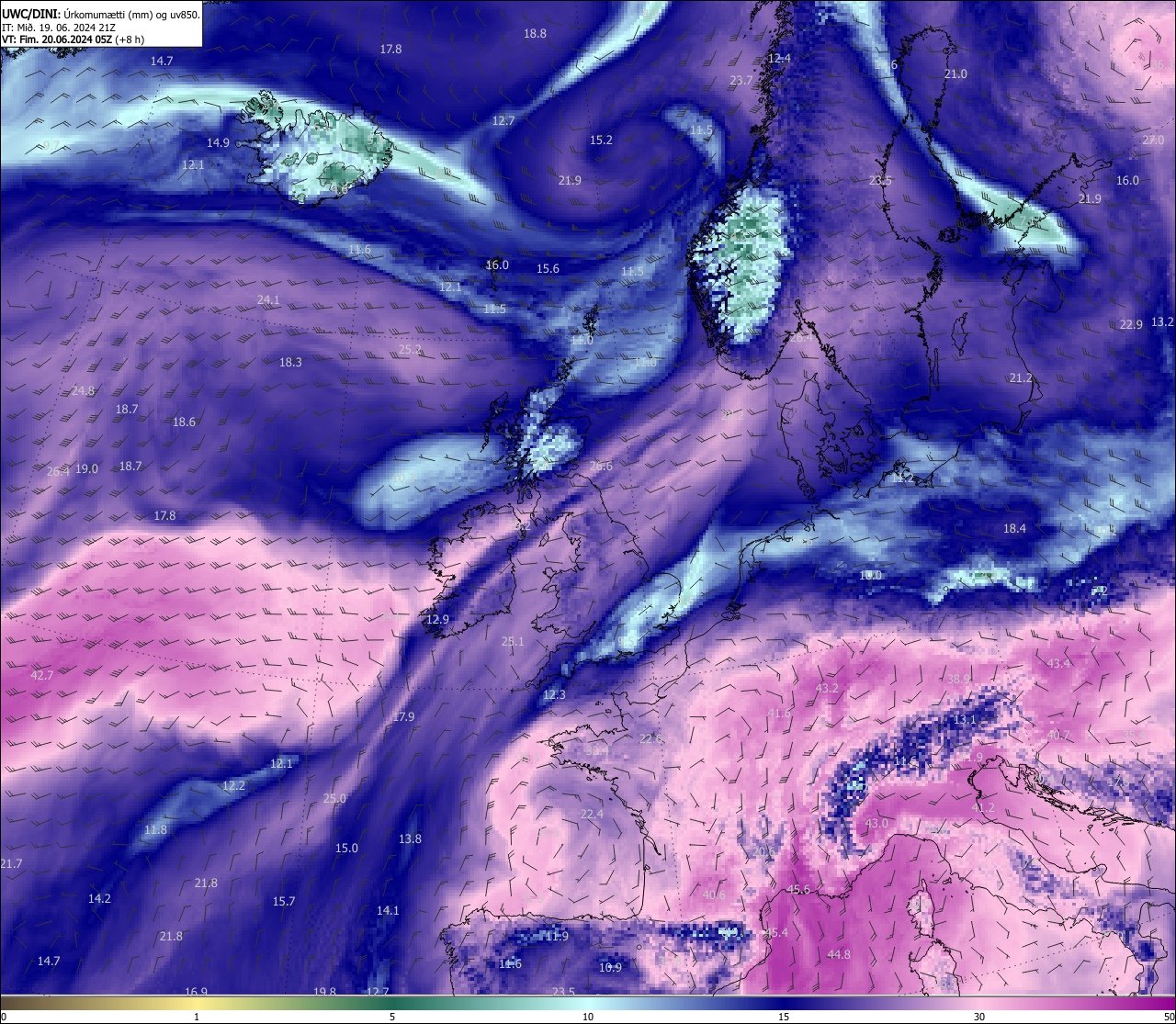
Task: Click the 18.3 value label
Action: [290, 362]
